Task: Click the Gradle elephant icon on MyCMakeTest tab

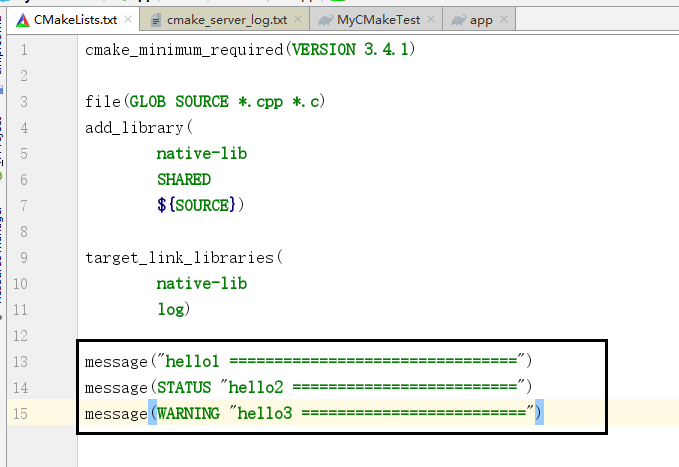Action: click(325, 20)
